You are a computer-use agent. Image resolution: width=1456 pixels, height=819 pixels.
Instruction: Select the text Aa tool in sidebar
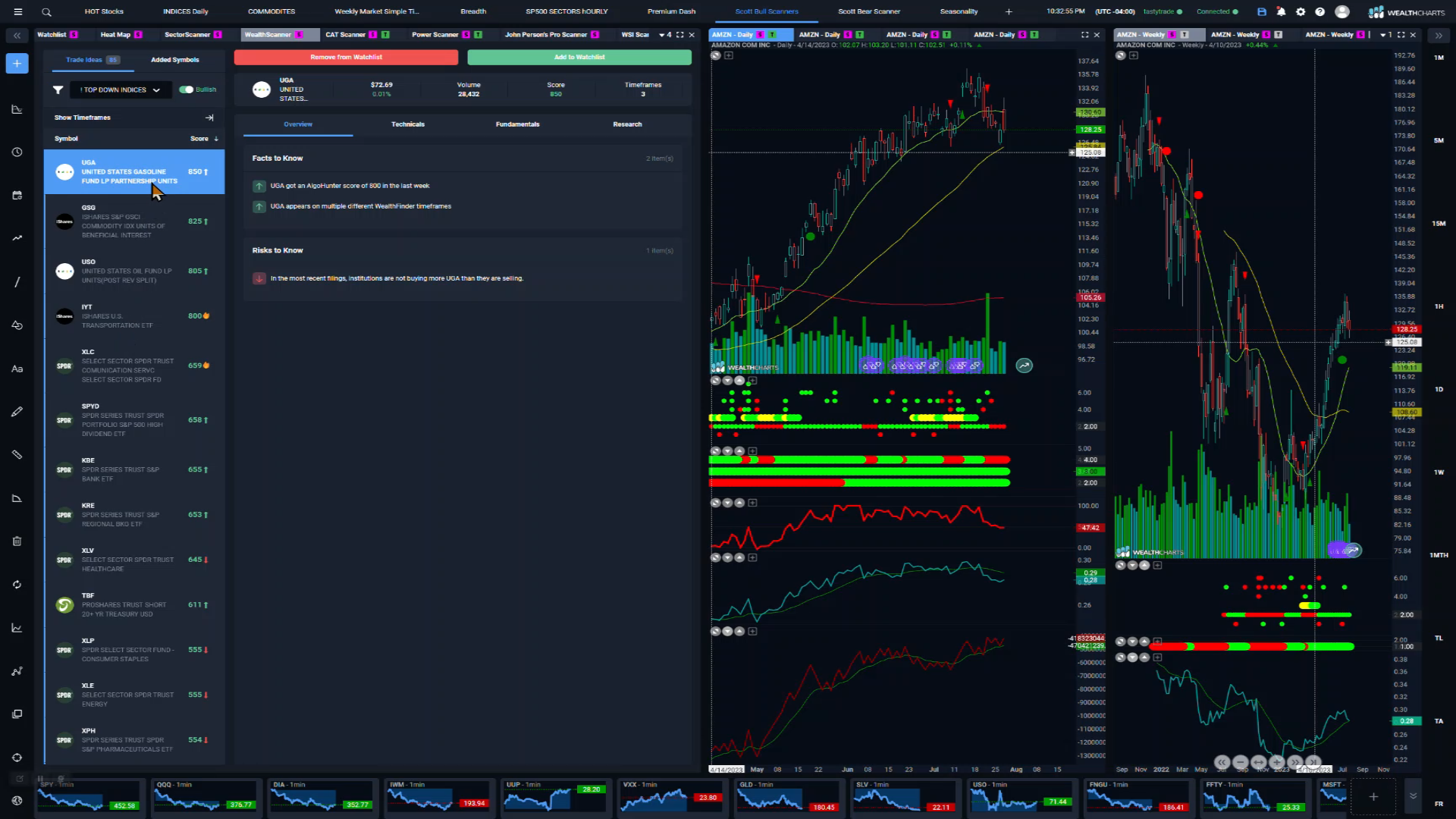click(x=17, y=369)
